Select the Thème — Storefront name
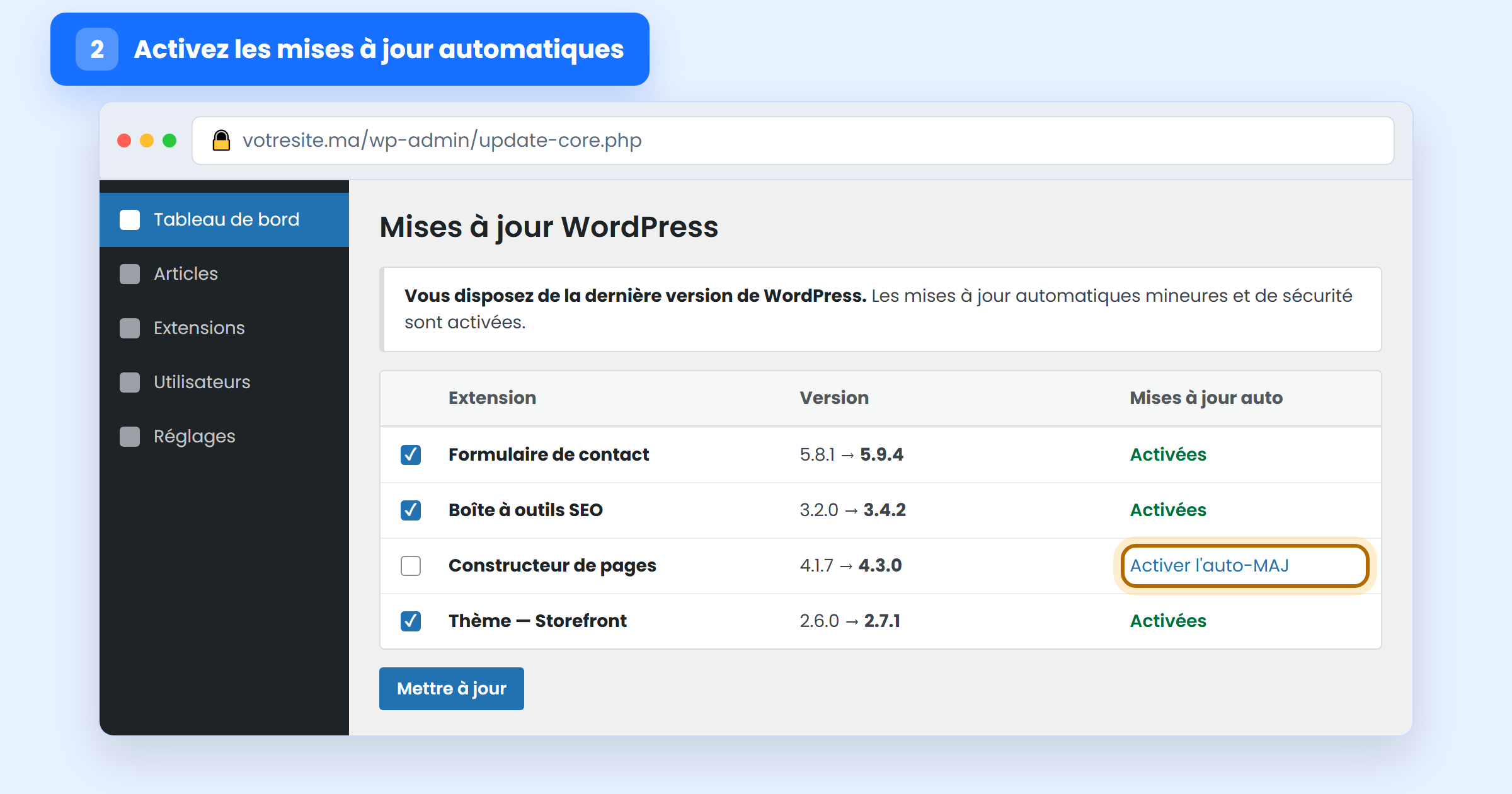 click(x=537, y=621)
